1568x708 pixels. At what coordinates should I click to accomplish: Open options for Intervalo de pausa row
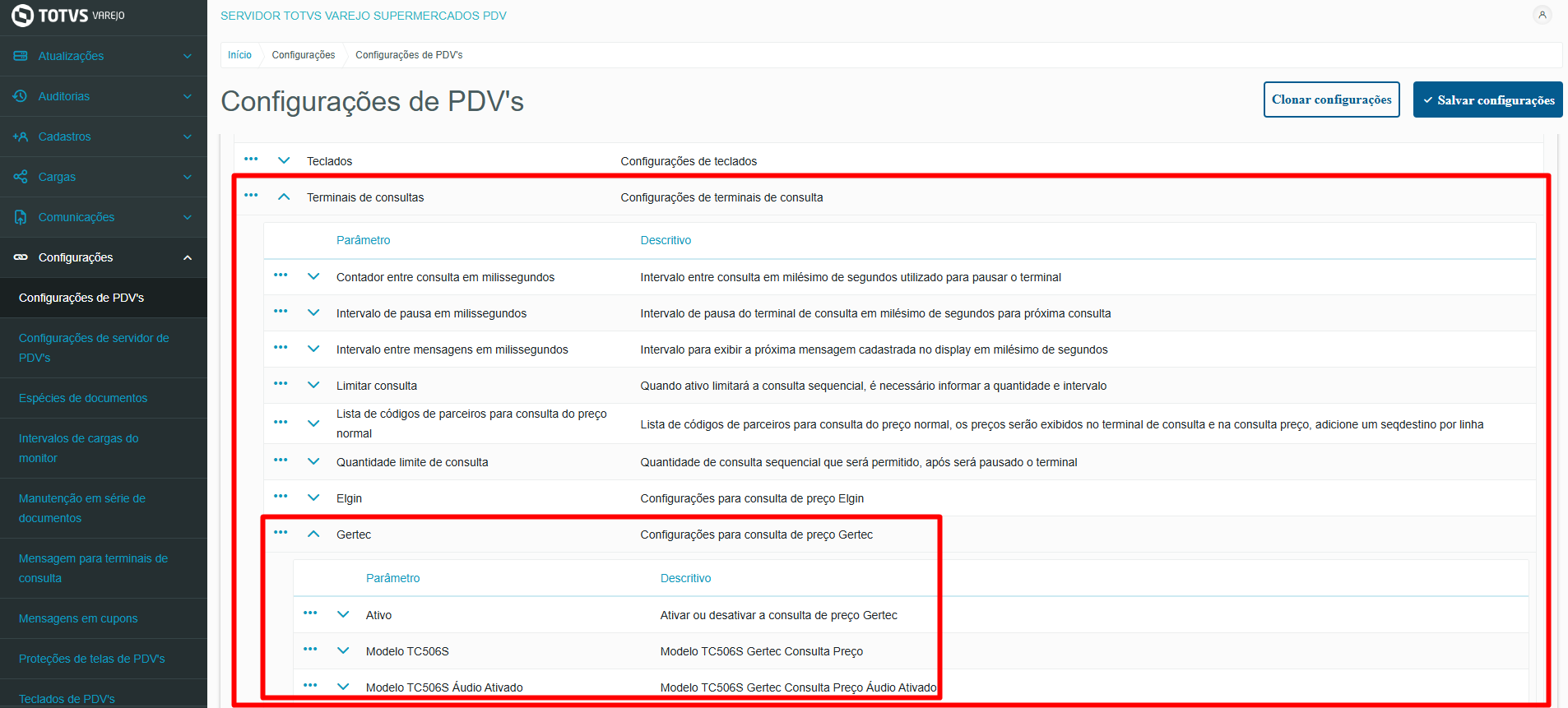tap(281, 312)
